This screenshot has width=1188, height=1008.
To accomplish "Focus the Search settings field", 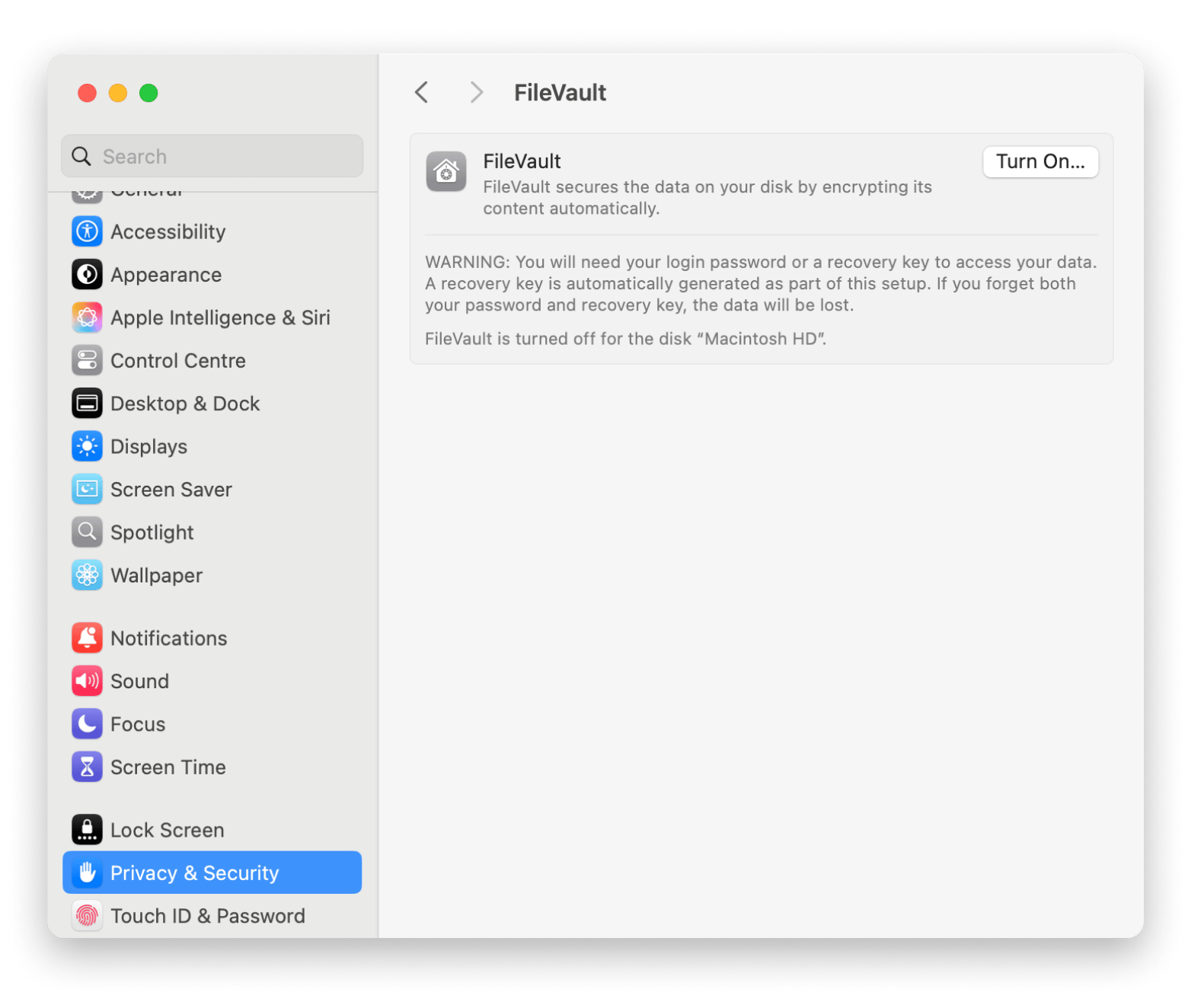I will click(212, 156).
